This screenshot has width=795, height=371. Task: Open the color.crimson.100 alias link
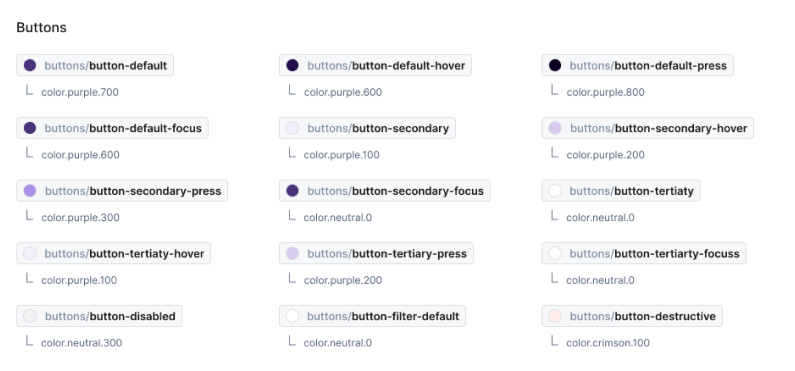608,343
